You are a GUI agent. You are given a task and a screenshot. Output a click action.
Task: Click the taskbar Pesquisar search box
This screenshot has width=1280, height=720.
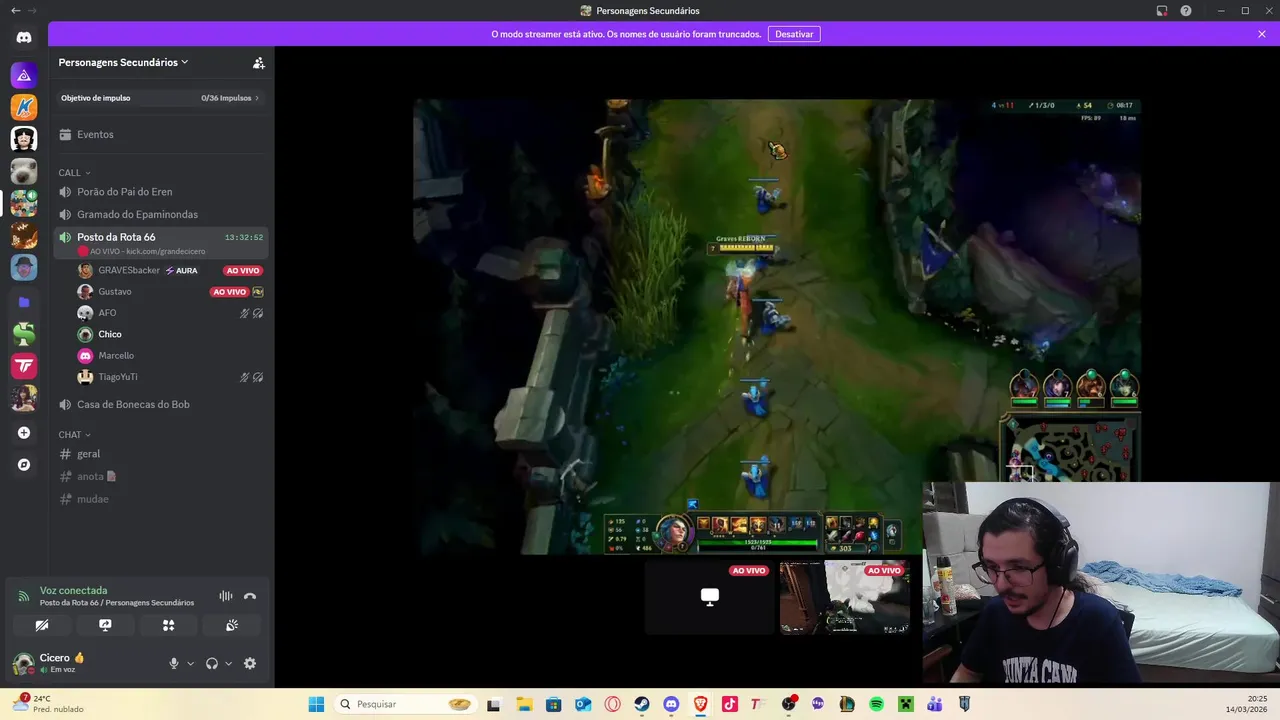point(404,704)
